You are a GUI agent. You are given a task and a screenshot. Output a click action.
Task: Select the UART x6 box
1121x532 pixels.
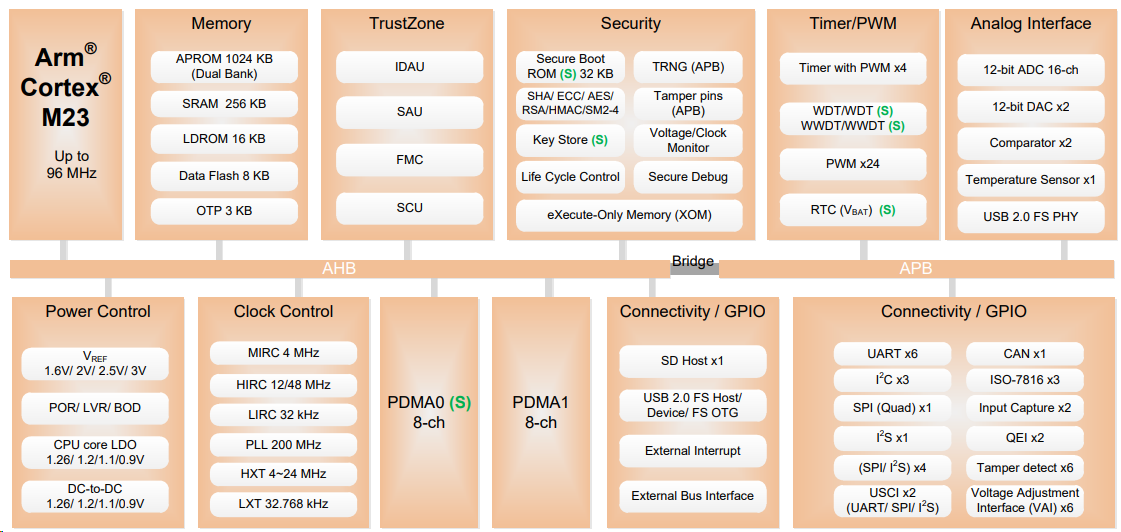(892, 354)
